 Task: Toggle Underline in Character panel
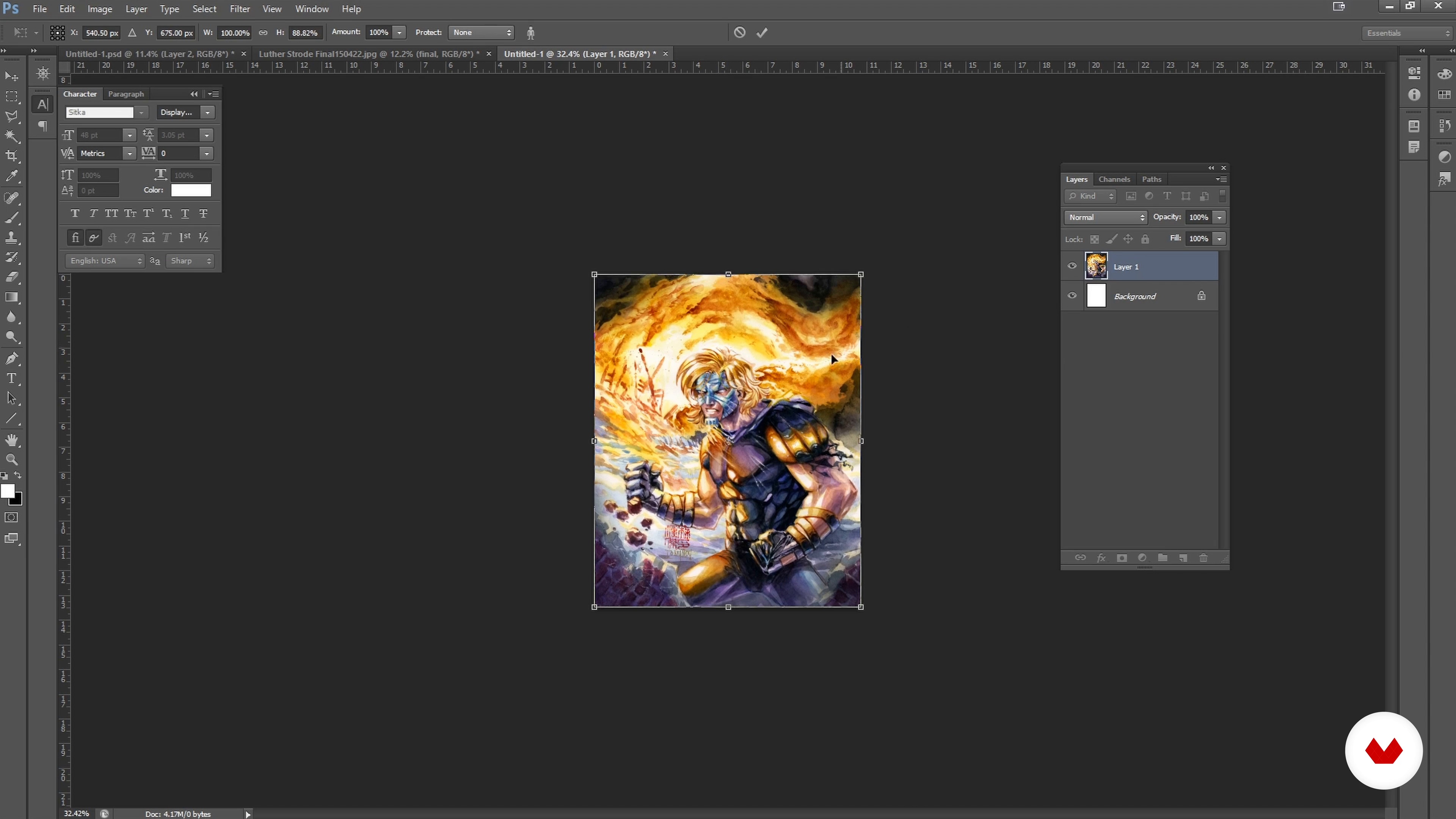tap(185, 213)
